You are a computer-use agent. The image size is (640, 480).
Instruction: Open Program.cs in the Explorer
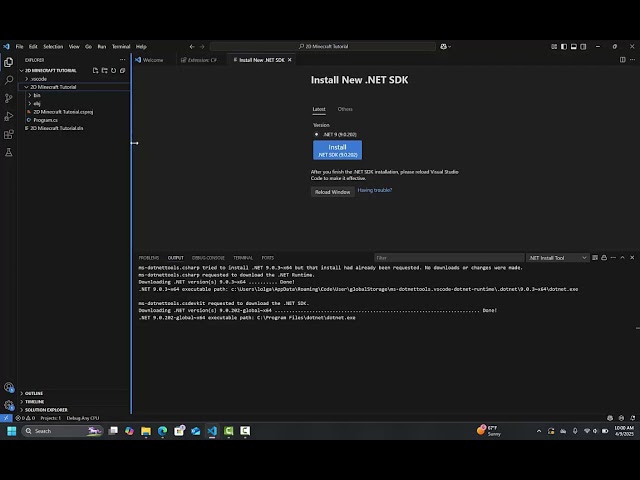coord(45,120)
